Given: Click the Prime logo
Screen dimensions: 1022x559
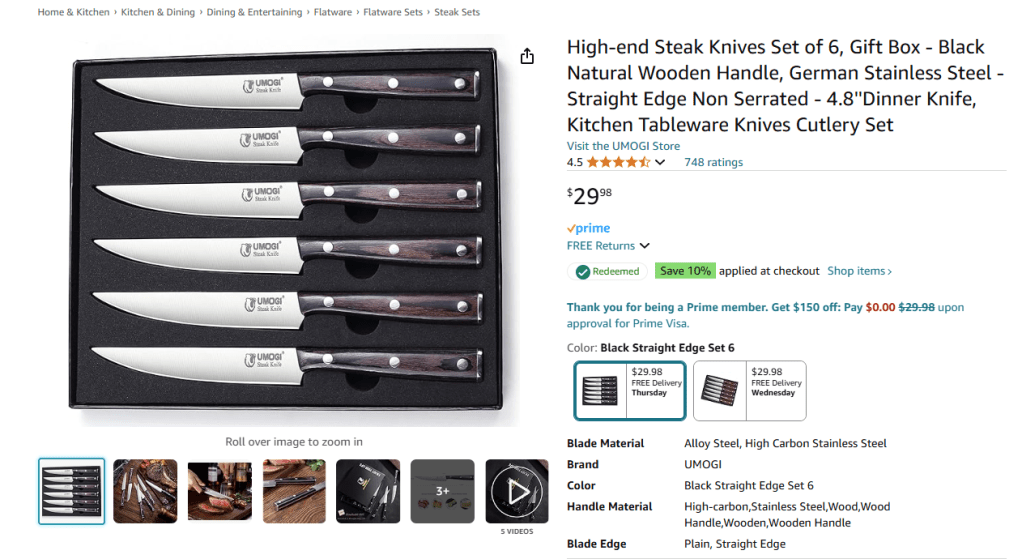Looking at the screenshot, I should [588, 228].
